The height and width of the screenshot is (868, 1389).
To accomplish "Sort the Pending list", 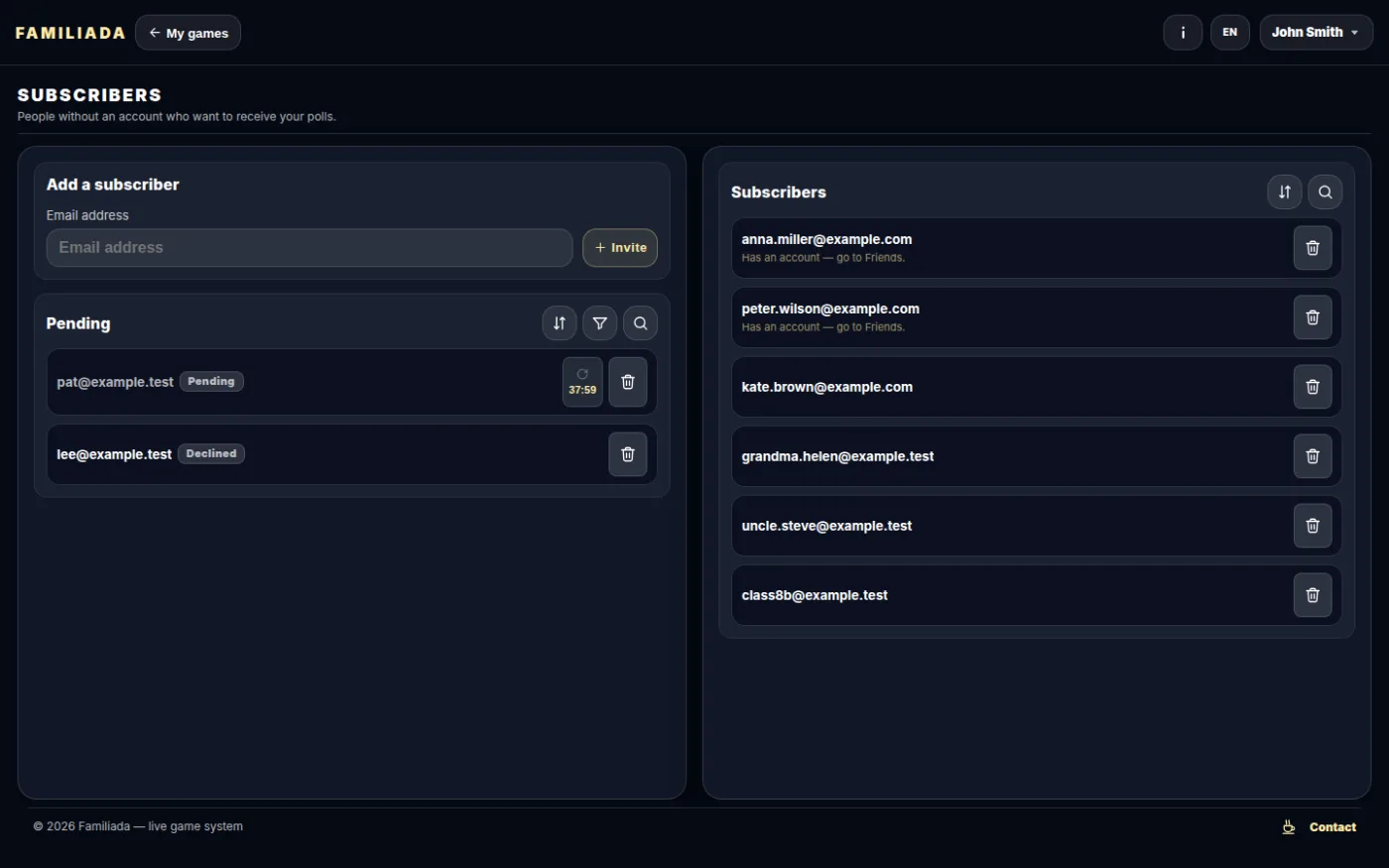I will pos(560,323).
